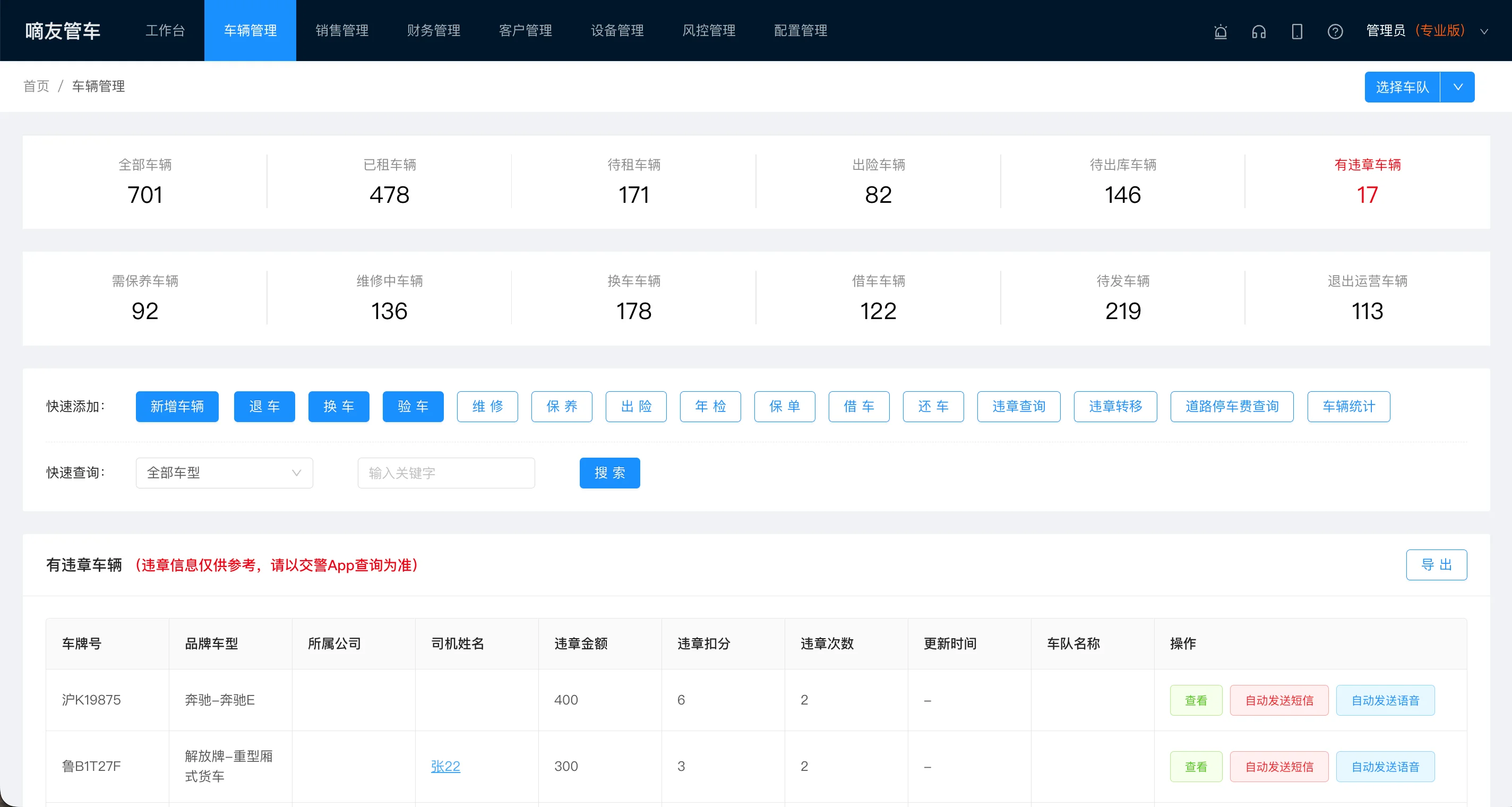Open the mobile phone icon in header
This screenshot has width=1512, height=807.
[1296, 31]
